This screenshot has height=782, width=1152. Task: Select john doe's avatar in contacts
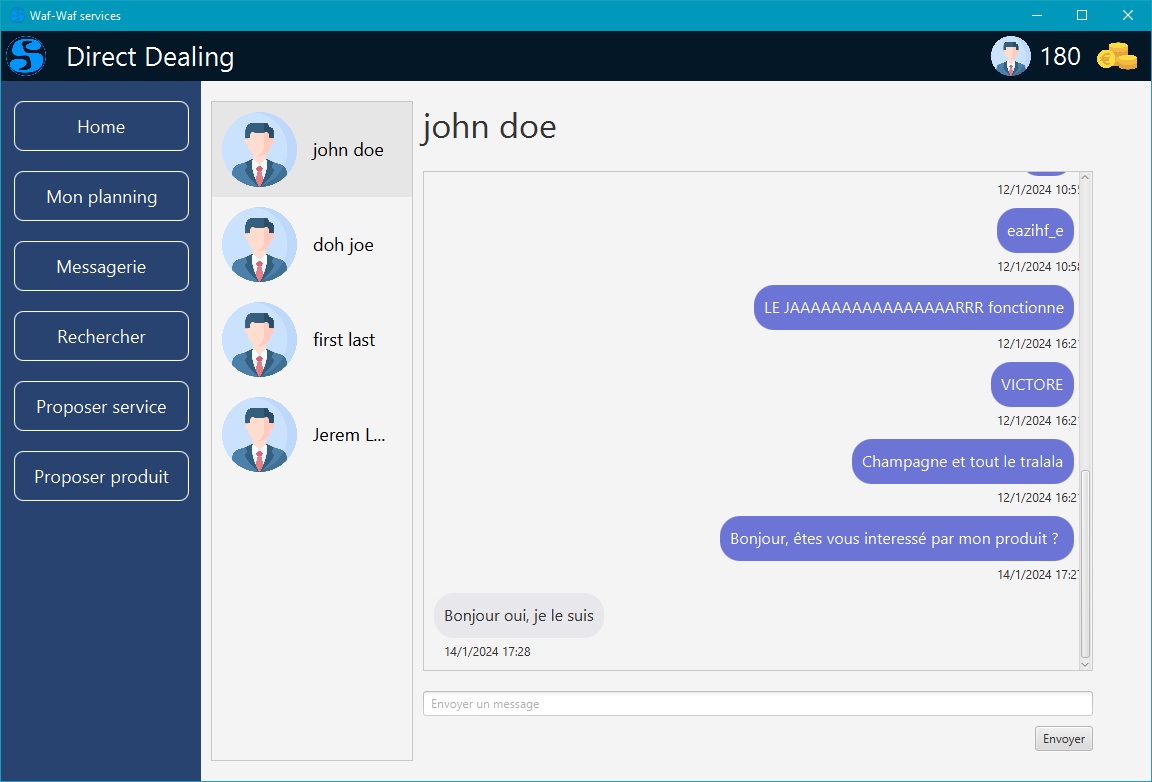tap(259, 150)
